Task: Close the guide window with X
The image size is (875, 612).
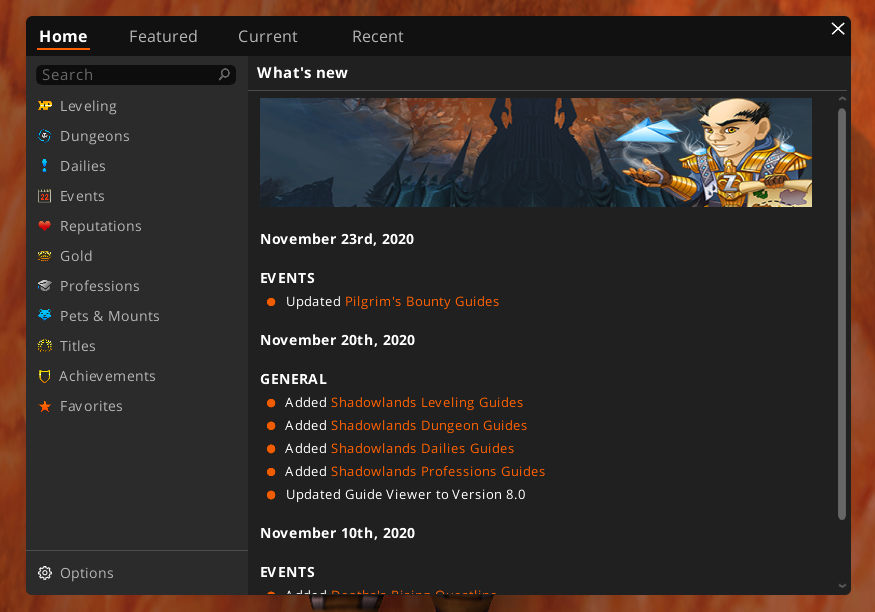Action: coord(838,28)
